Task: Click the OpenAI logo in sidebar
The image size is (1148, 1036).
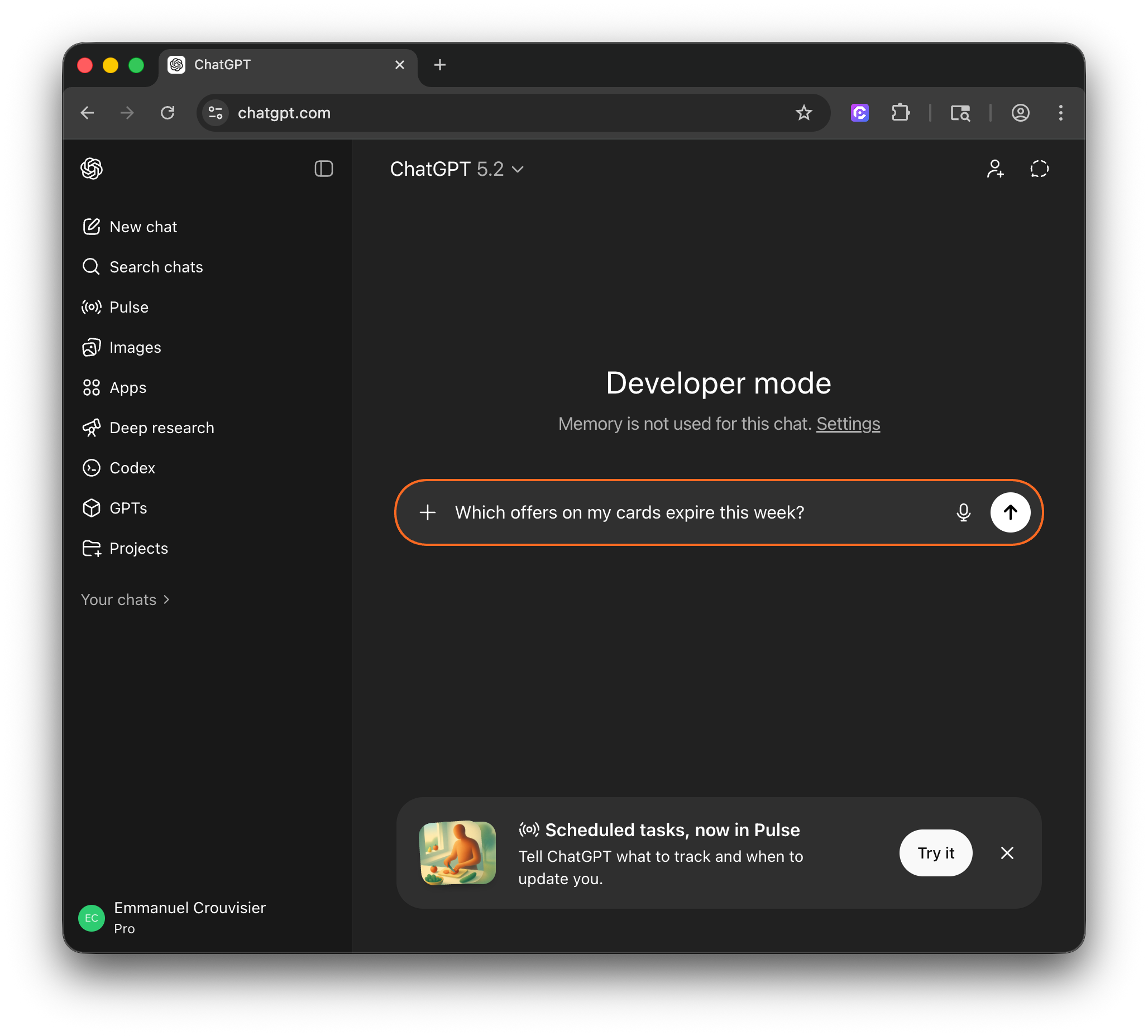Action: tap(92, 169)
